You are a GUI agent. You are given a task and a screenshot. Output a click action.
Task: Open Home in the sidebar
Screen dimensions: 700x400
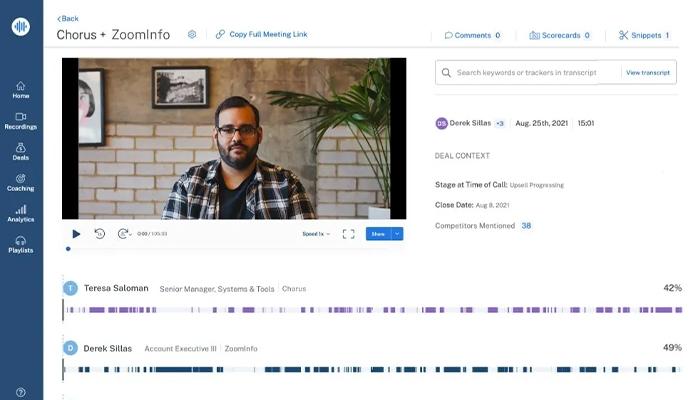pyautogui.click(x=21, y=90)
